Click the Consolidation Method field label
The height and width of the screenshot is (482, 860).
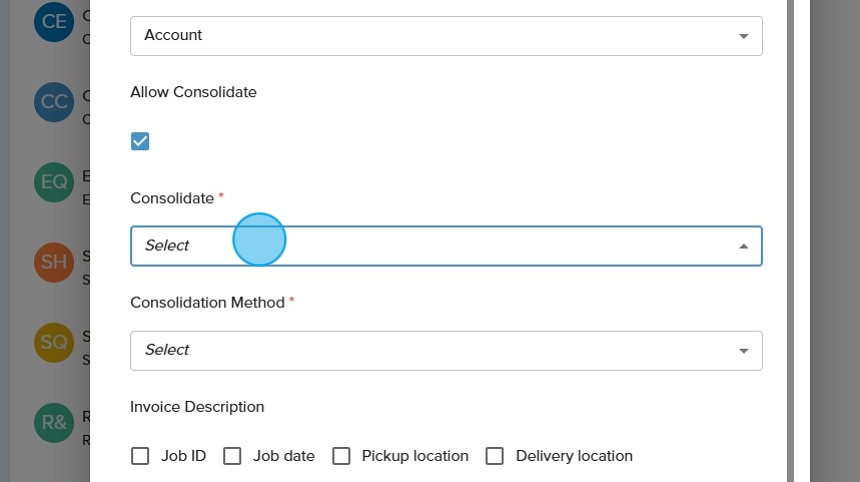coord(207,302)
